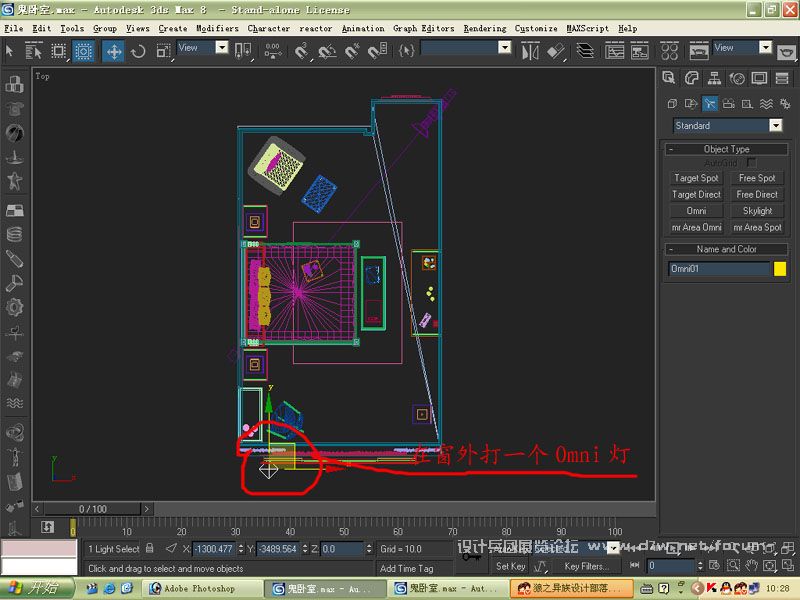Open the Named Selection Sets editor icon
This screenshot has width=800, height=600.
tap(406, 51)
